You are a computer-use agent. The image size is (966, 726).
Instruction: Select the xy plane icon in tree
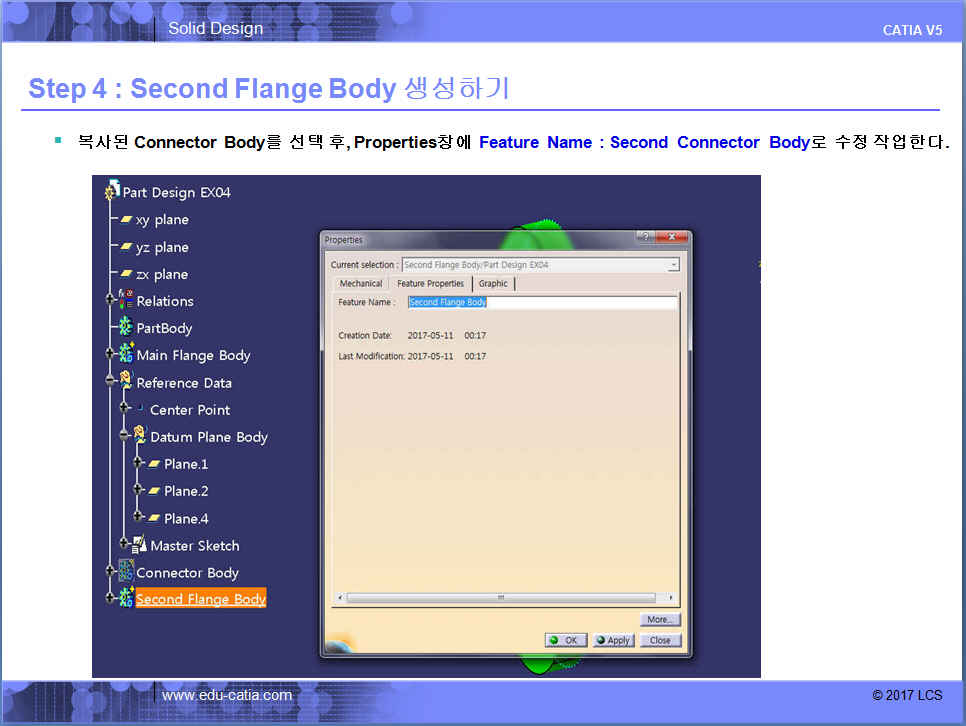(127, 220)
